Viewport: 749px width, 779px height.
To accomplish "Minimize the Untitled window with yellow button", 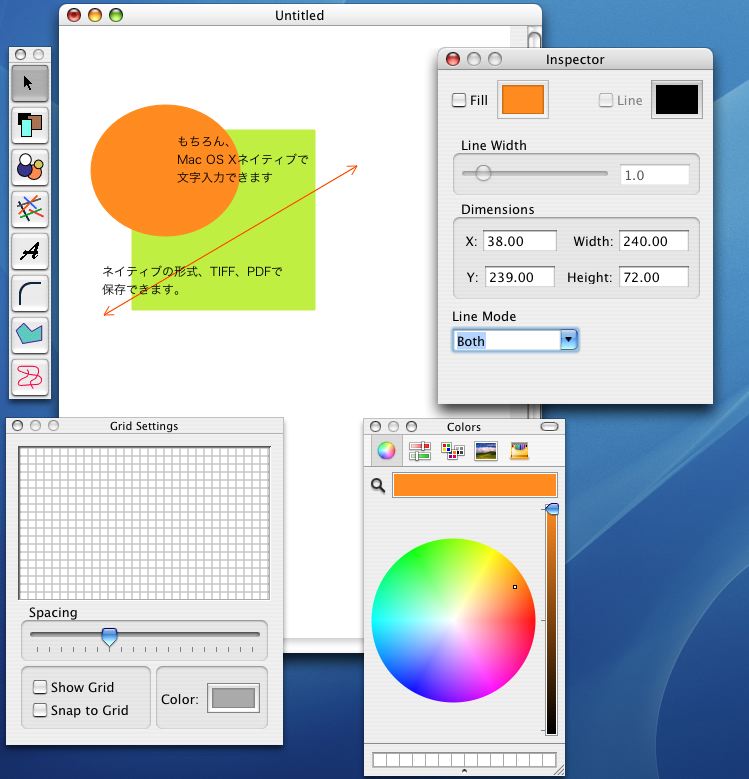I will 94,15.
